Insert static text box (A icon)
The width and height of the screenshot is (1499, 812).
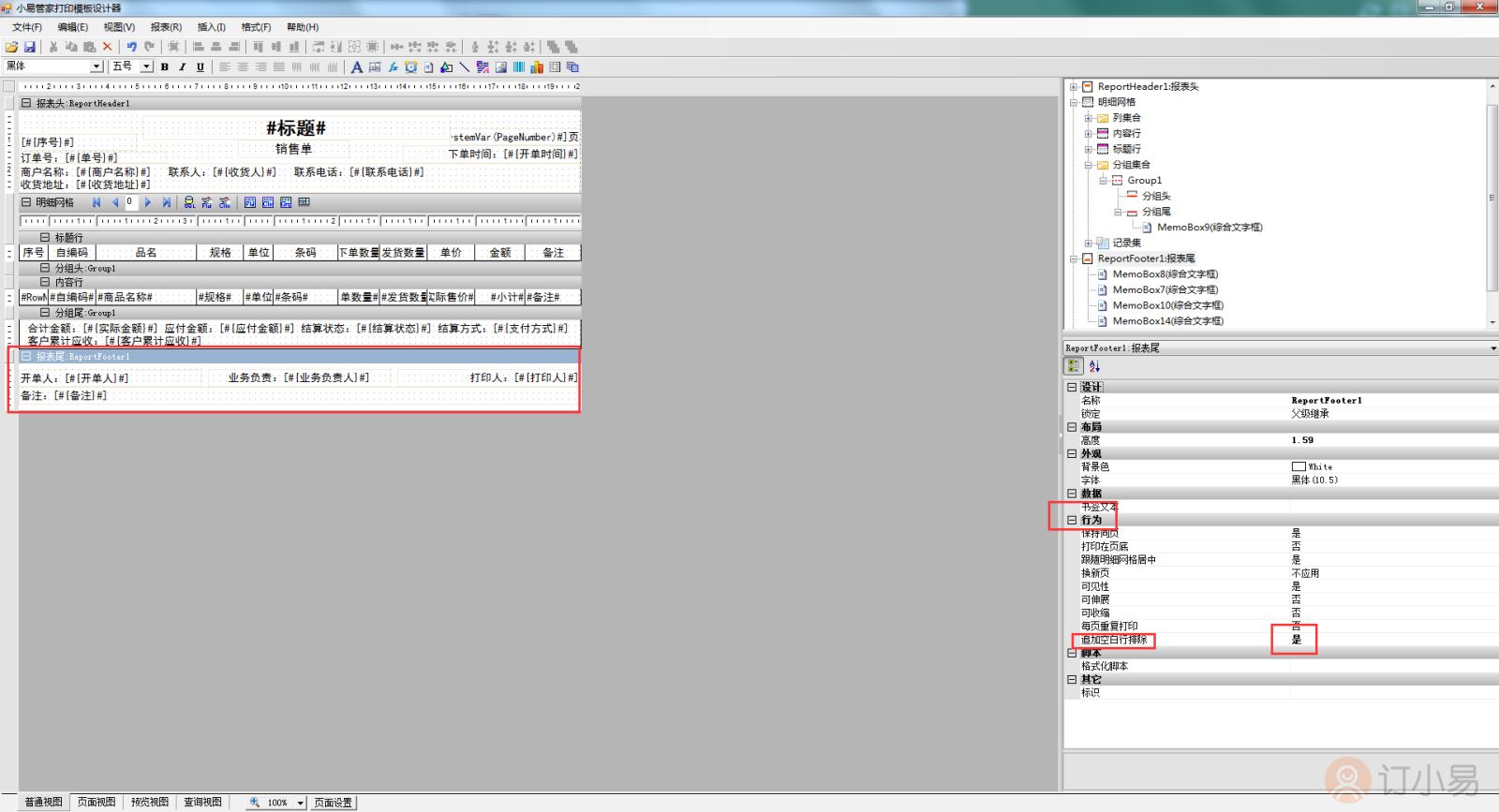point(357,67)
